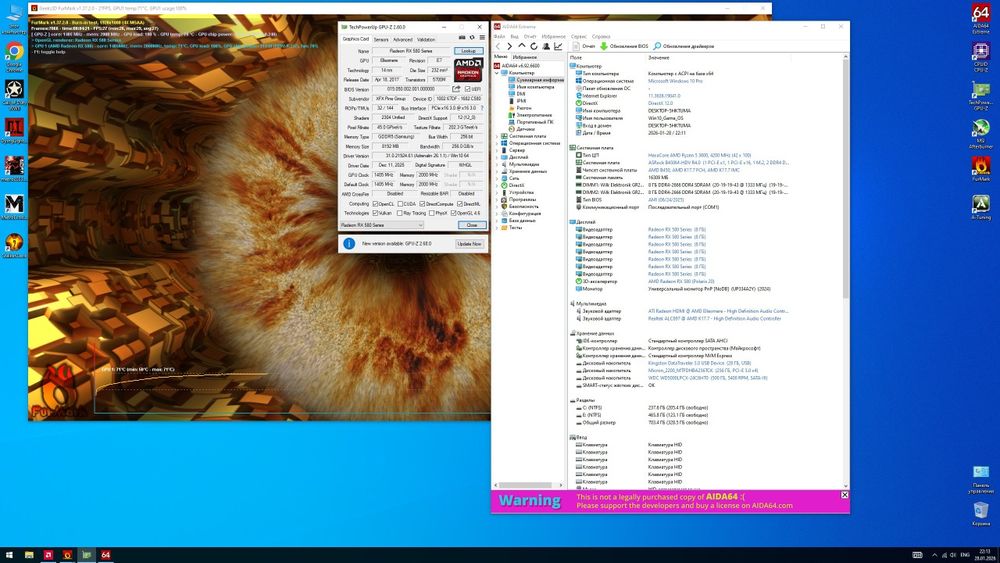Expand the Тесты tree node
1000x563 pixels.
click(497, 227)
